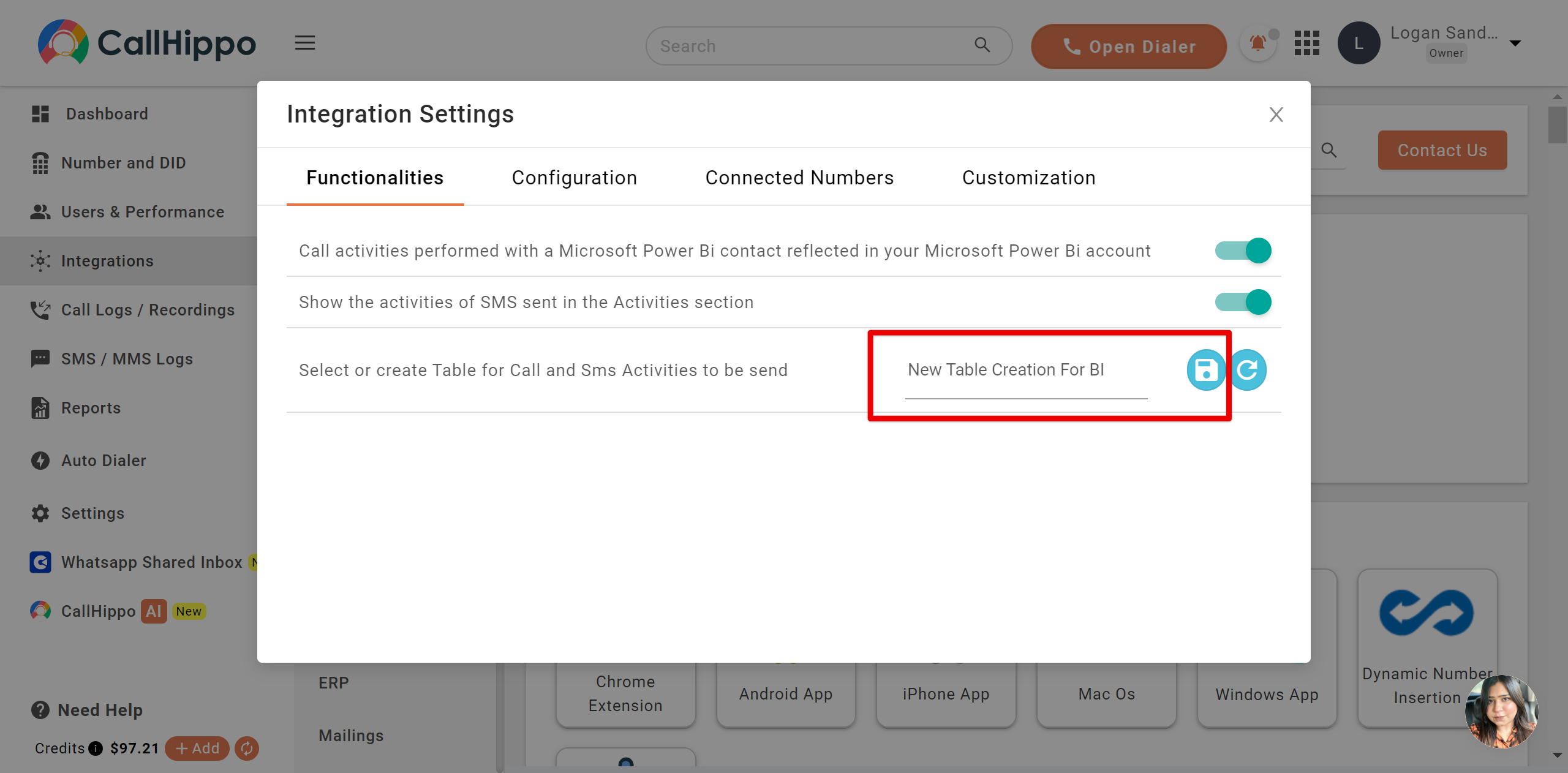Click the CallHippo logo

[147, 42]
